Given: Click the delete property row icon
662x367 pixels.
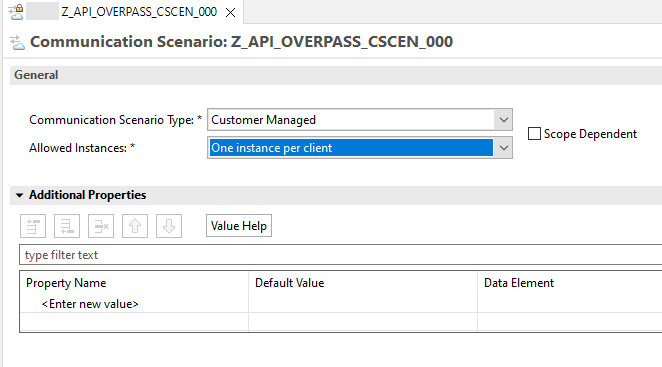Looking at the screenshot, I should coord(101,226).
